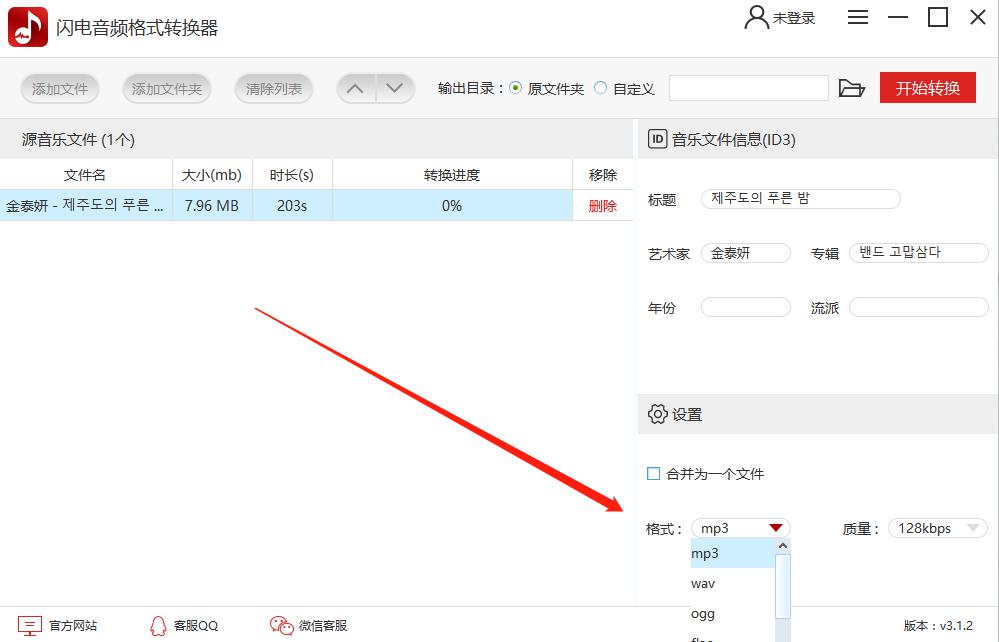This screenshot has height=642, width=999.
Task: Click the move-up arrow in the toolbar
Action: tap(355, 88)
